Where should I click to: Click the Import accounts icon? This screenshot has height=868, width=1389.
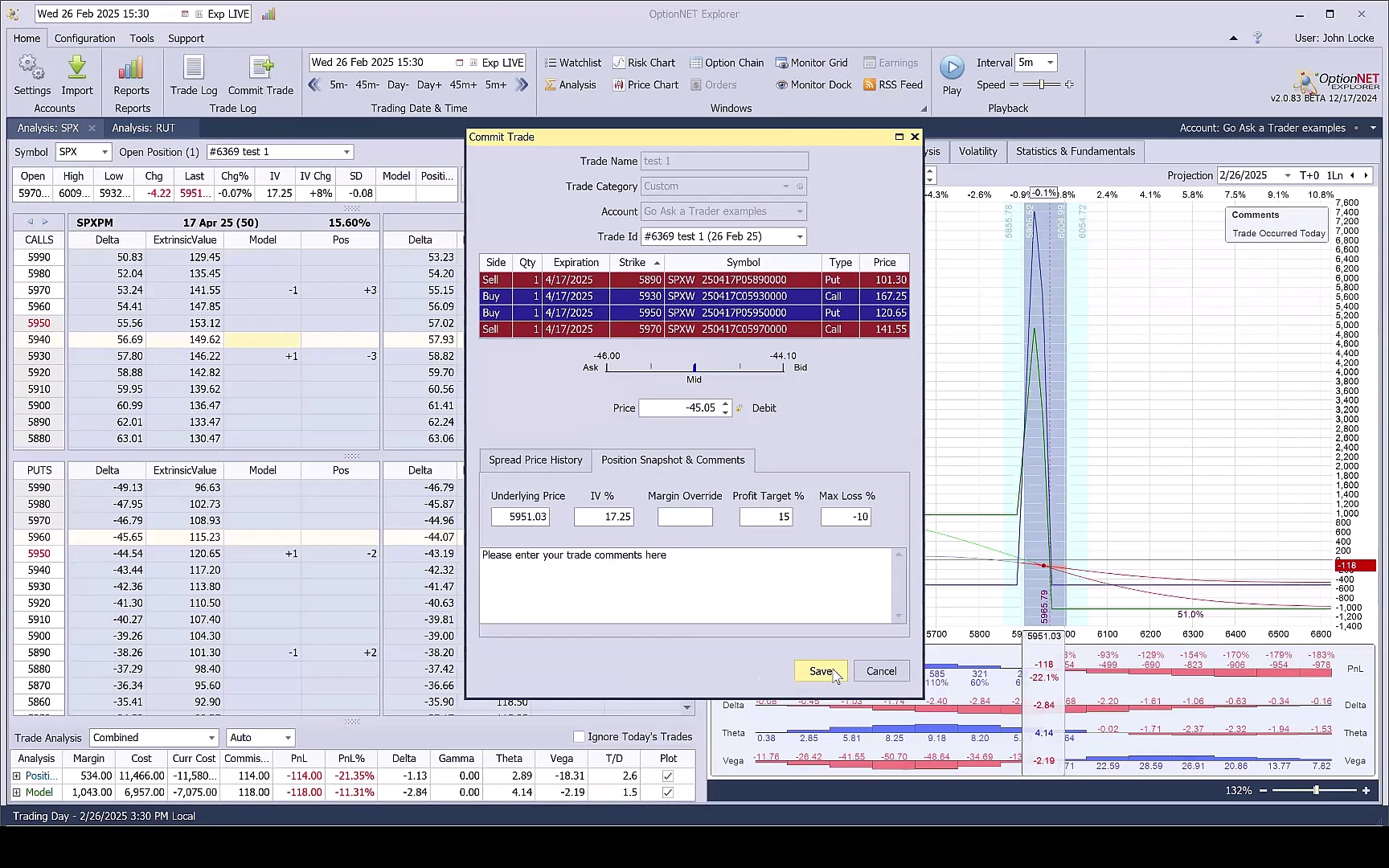point(77,76)
